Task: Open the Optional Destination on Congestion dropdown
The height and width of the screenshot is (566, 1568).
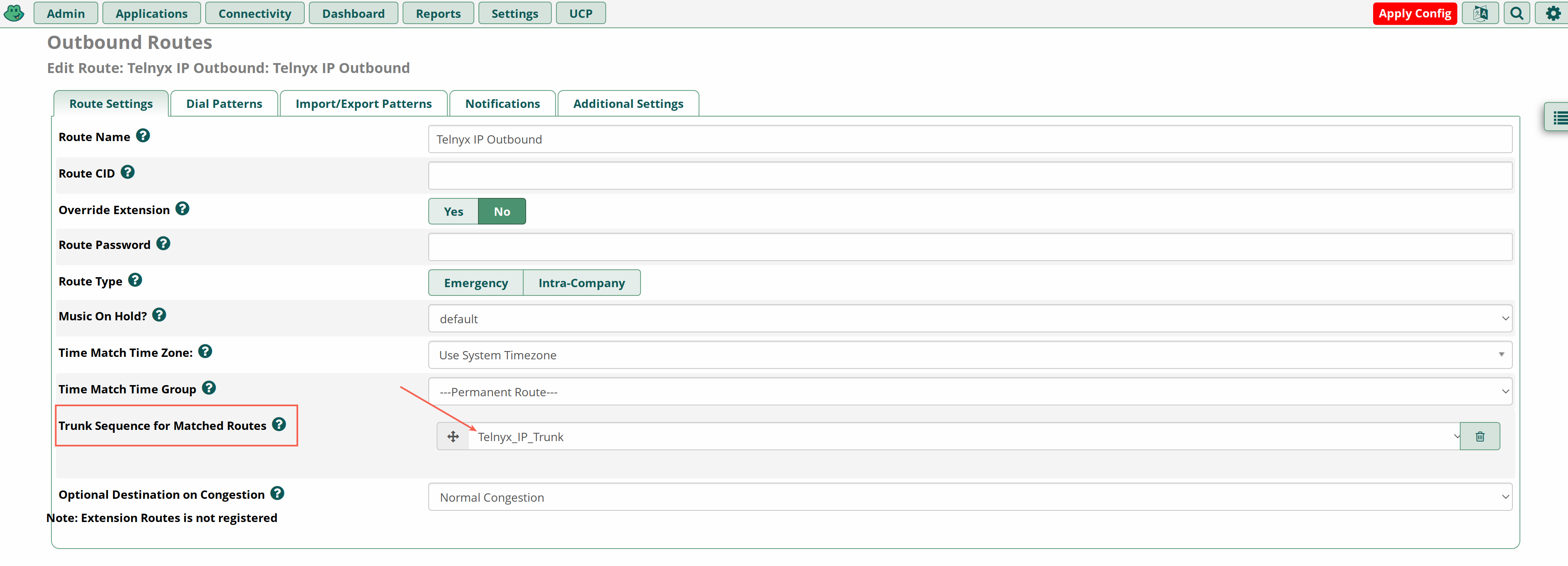Action: pyautogui.click(x=970, y=497)
